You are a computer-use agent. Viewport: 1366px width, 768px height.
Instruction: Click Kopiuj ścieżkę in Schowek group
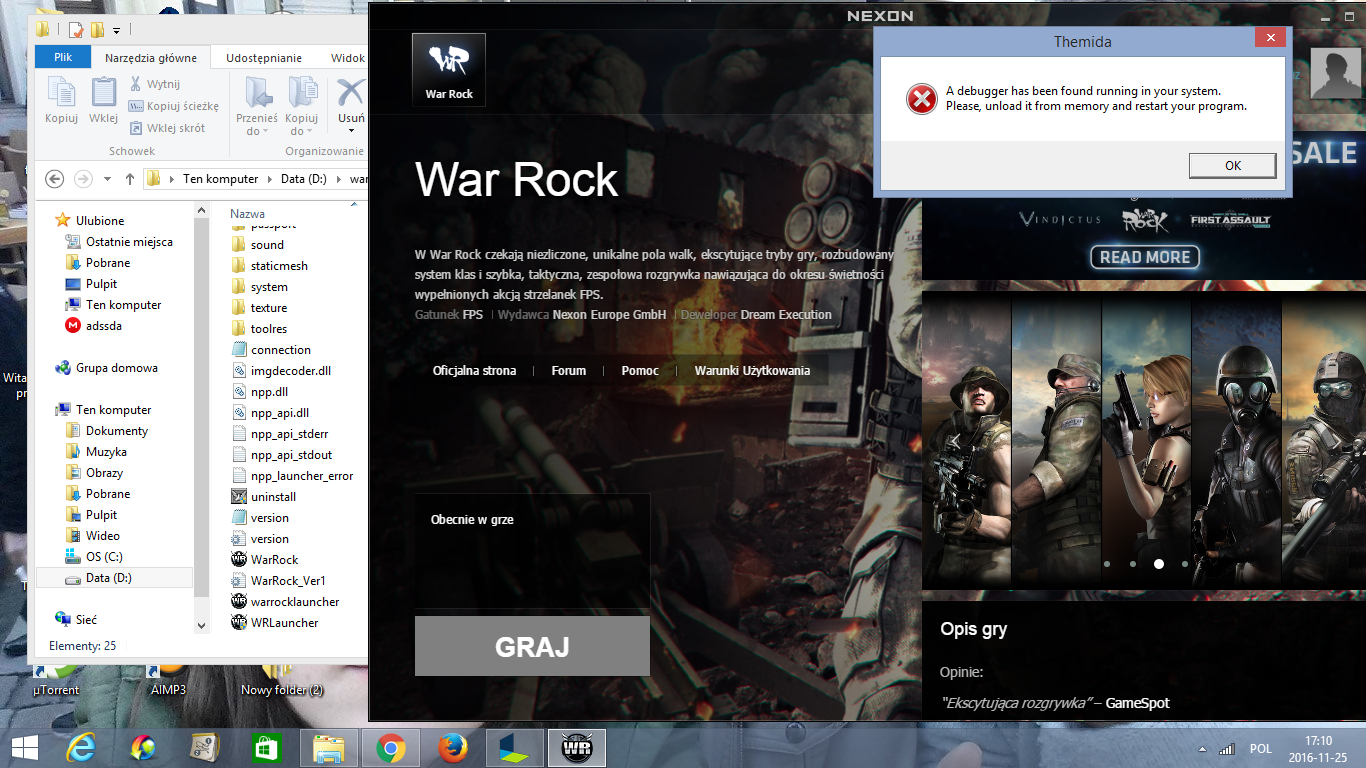tap(174, 106)
